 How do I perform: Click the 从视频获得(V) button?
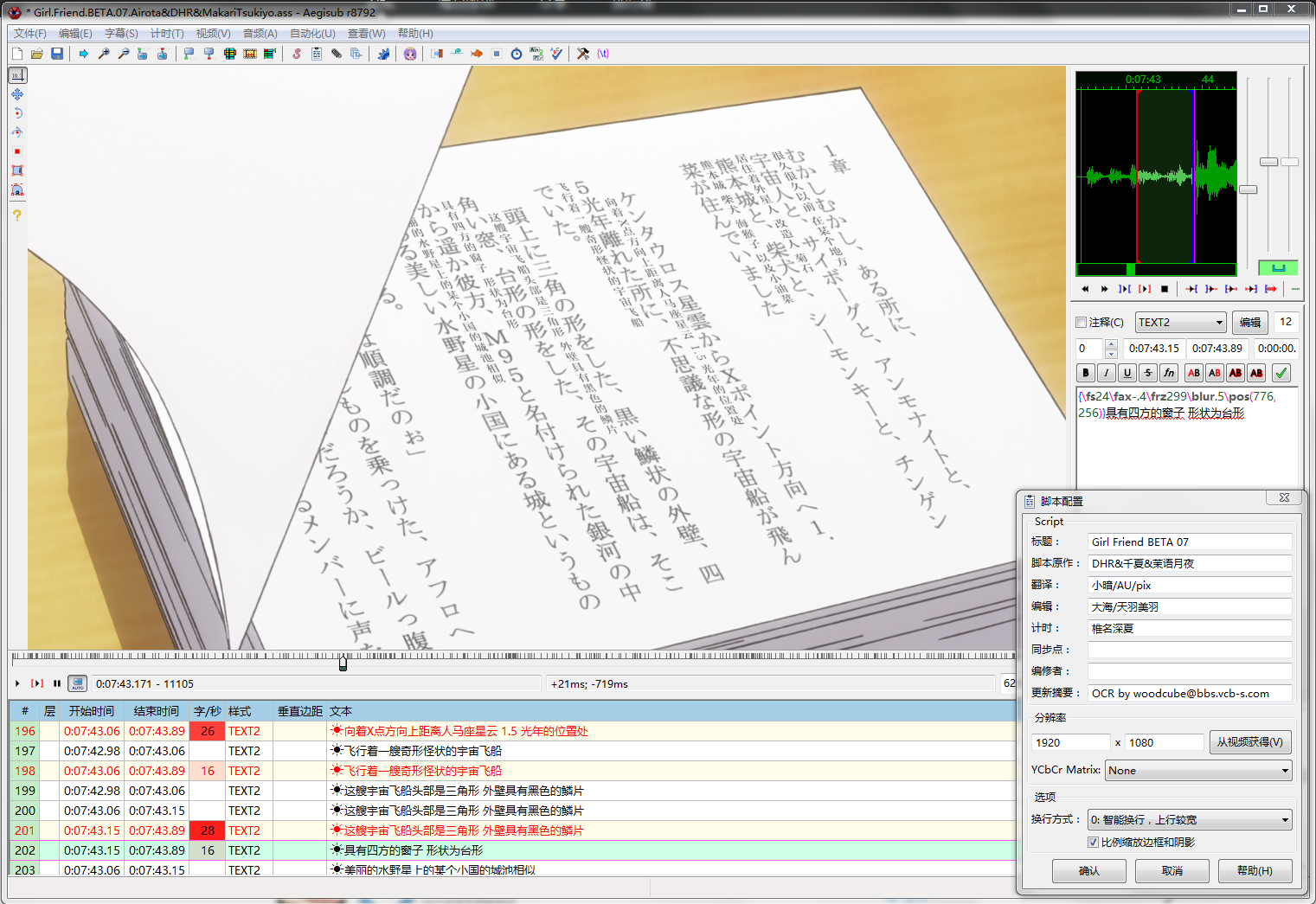click(x=1249, y=742)
